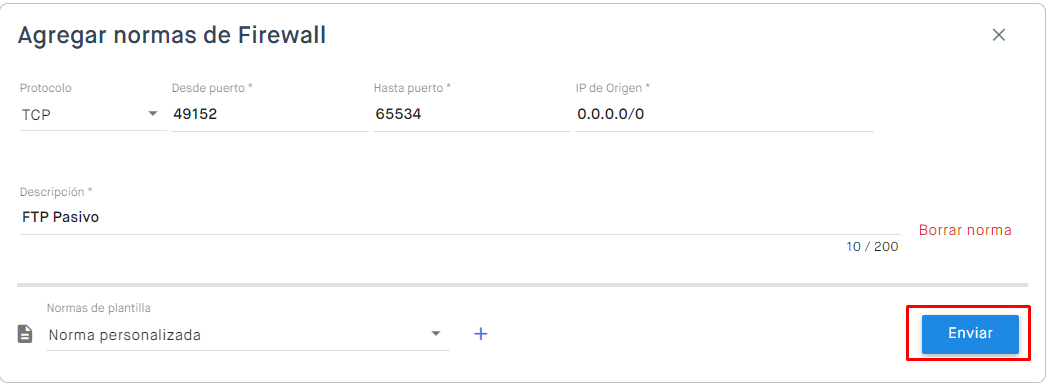
Task: Click the 10 / 200 character counter
Action: 872,247
